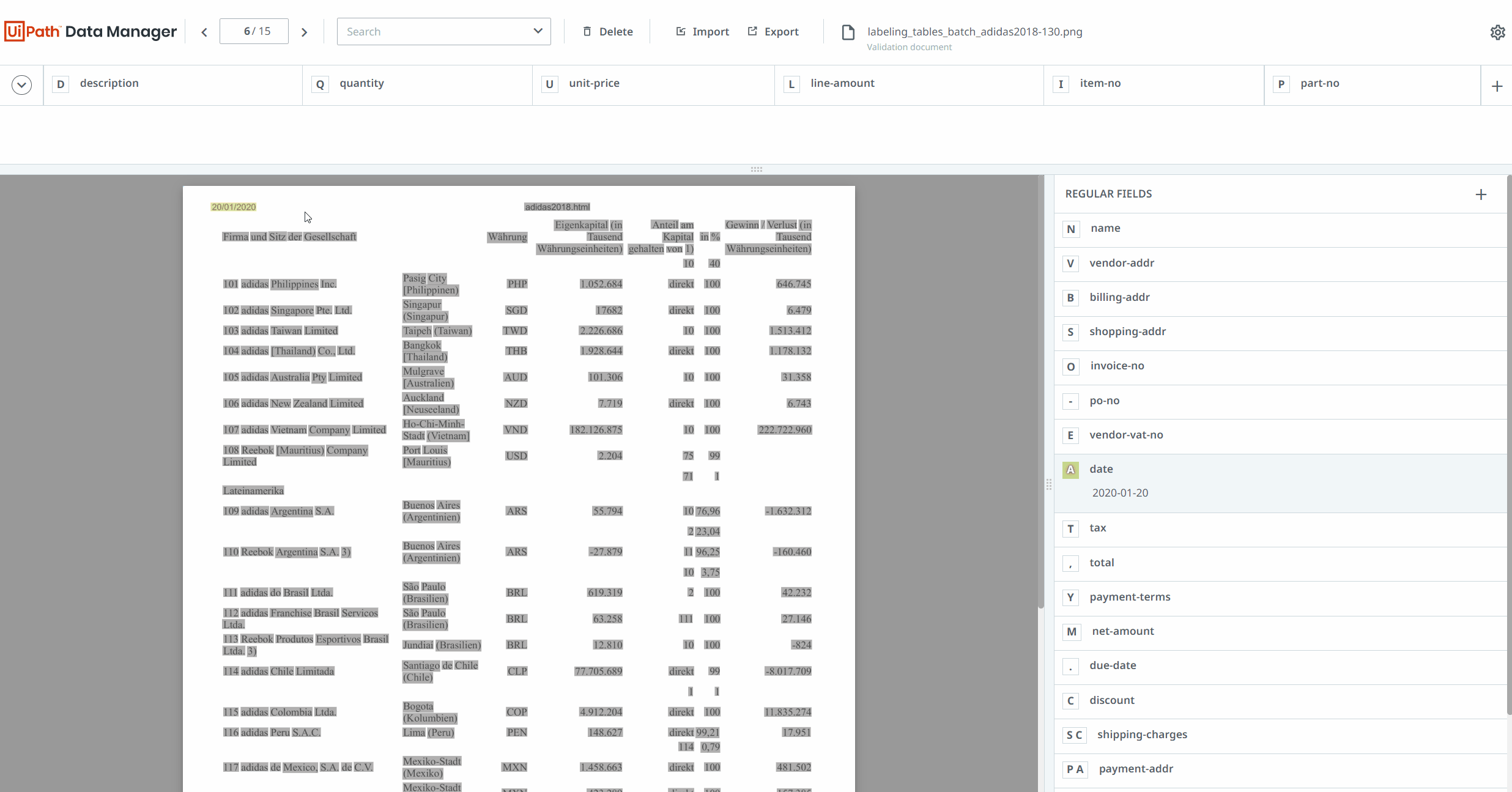Click the page number input showing 6/15
Viewport: 1512px width, 792px height.
click(253, 31)
